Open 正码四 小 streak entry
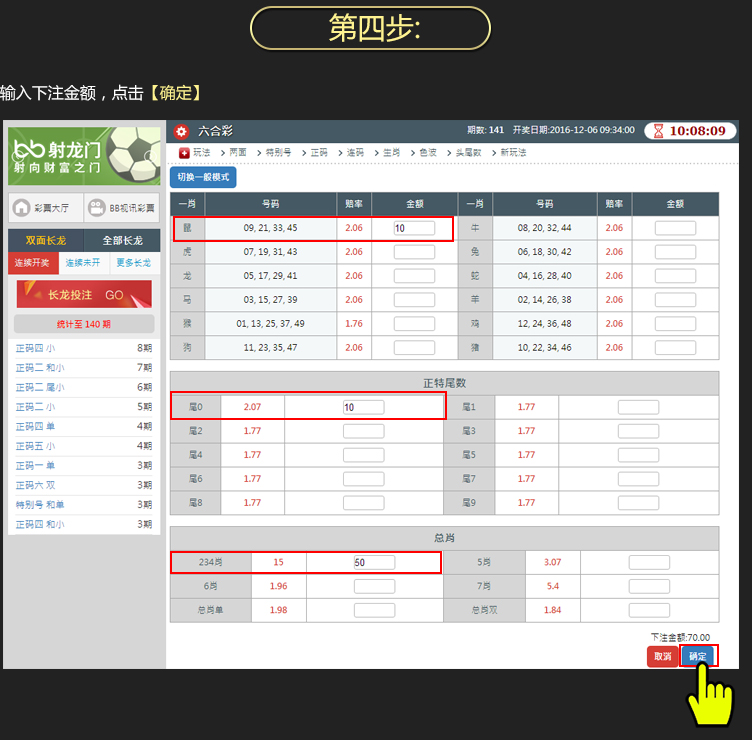 click(36, 348)
